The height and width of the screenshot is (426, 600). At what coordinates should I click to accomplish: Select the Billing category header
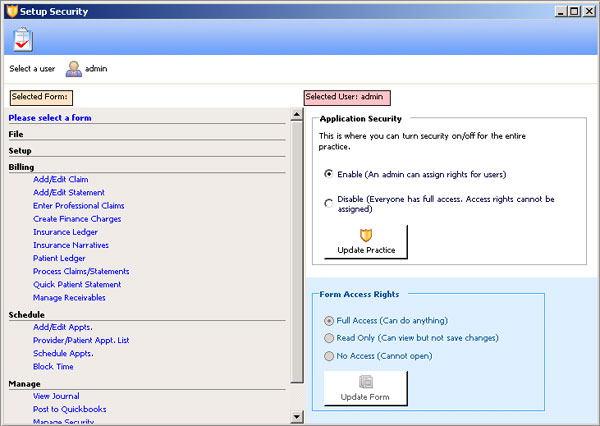pyautogui.click(x=21, y=167)
